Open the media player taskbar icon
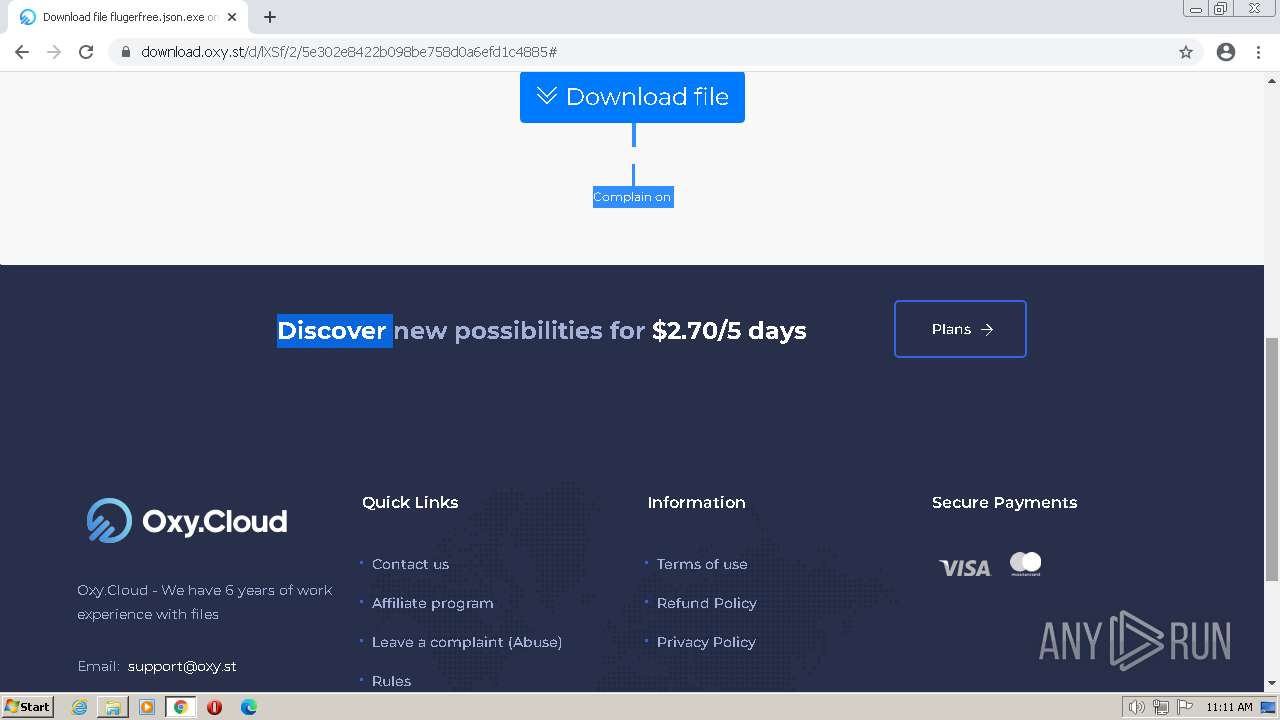The height and width of the screenshot is (720, 1280). [147, 707]
